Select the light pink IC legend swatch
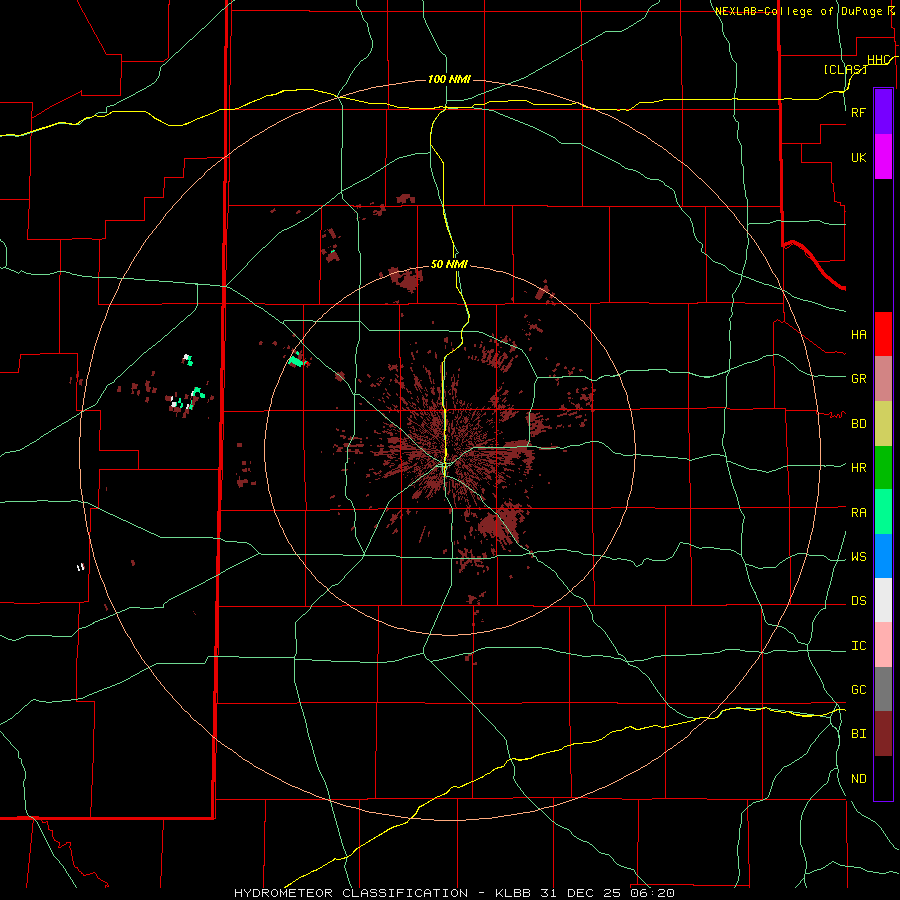Viewport: 900px width, 900px height. tap(883, 645)
